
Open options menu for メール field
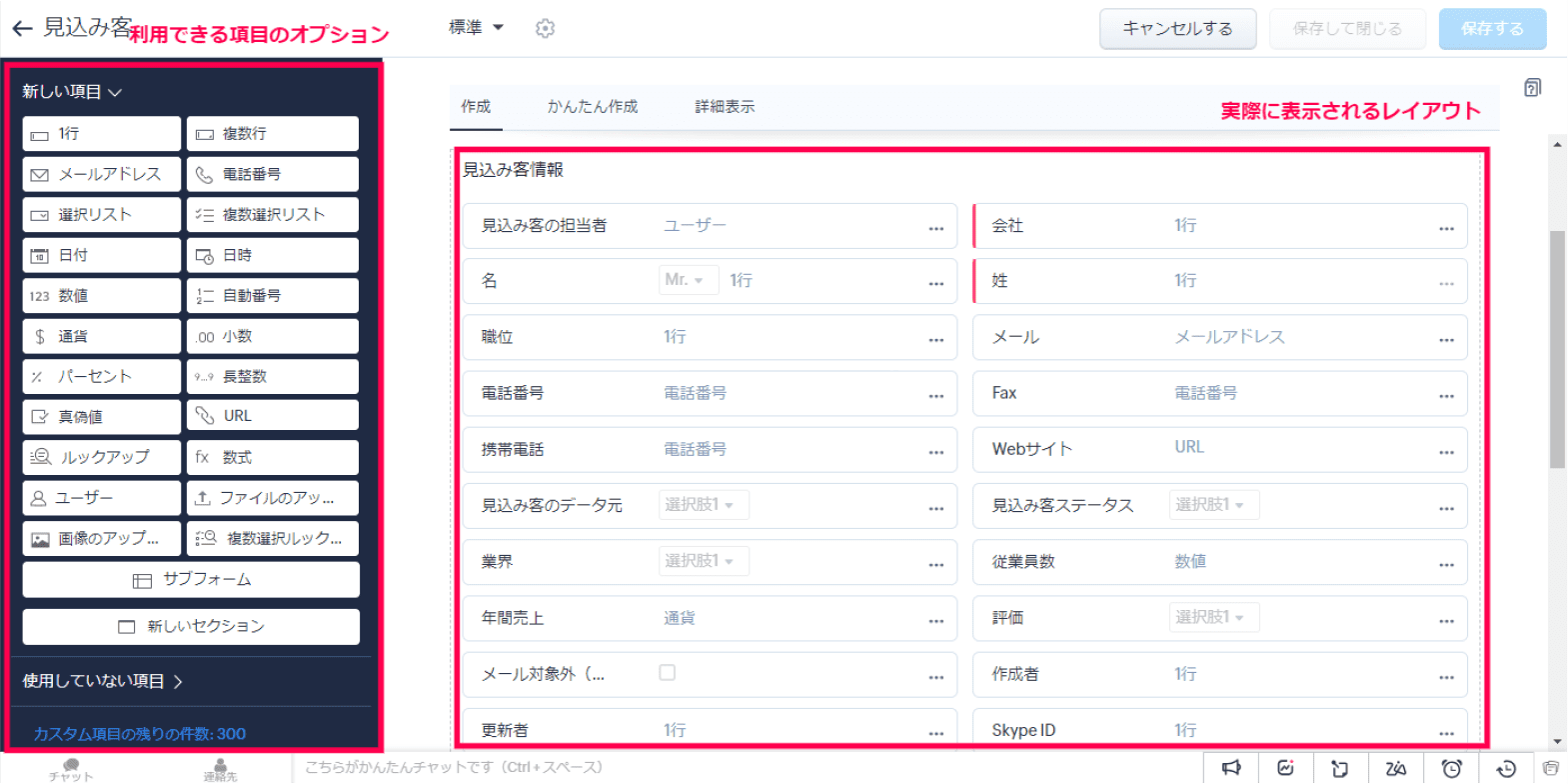coord(1446,340)
